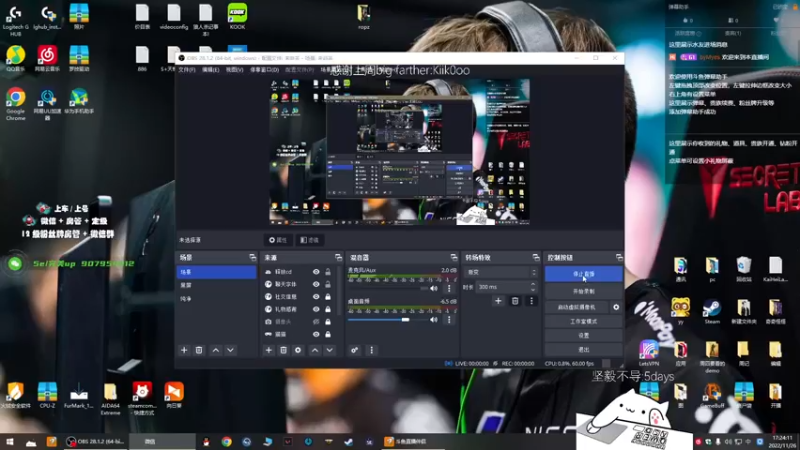Move source down with Sources panel down arrow
800x450 pixels.
(330, 350)
